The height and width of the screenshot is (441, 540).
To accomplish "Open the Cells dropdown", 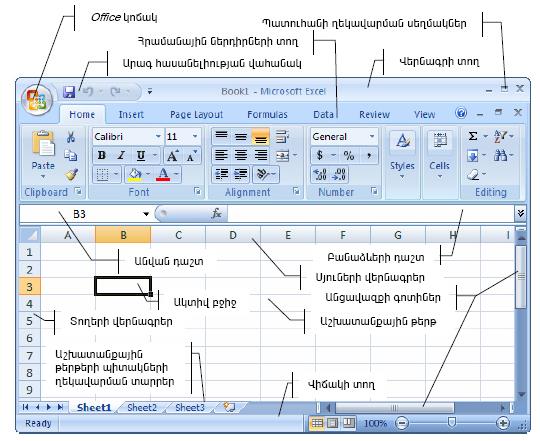I will pyautogui.click(x=439, y=155).
